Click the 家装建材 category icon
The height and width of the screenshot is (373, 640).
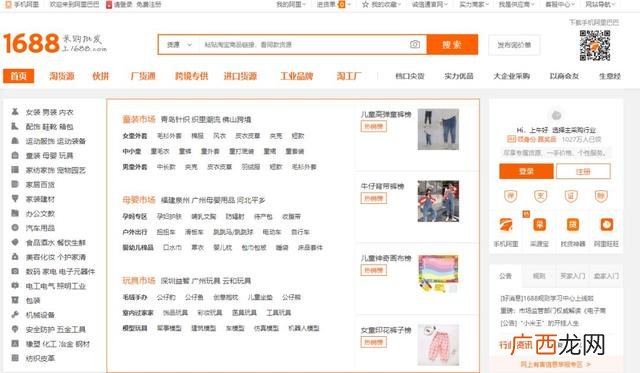pos(15,199)
